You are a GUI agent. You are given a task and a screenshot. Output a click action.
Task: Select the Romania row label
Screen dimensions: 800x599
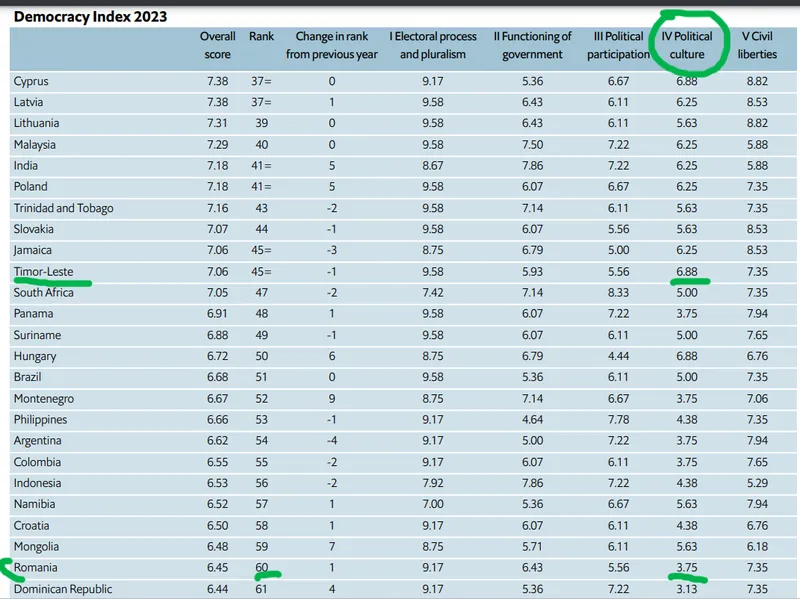tap(36, 568)
